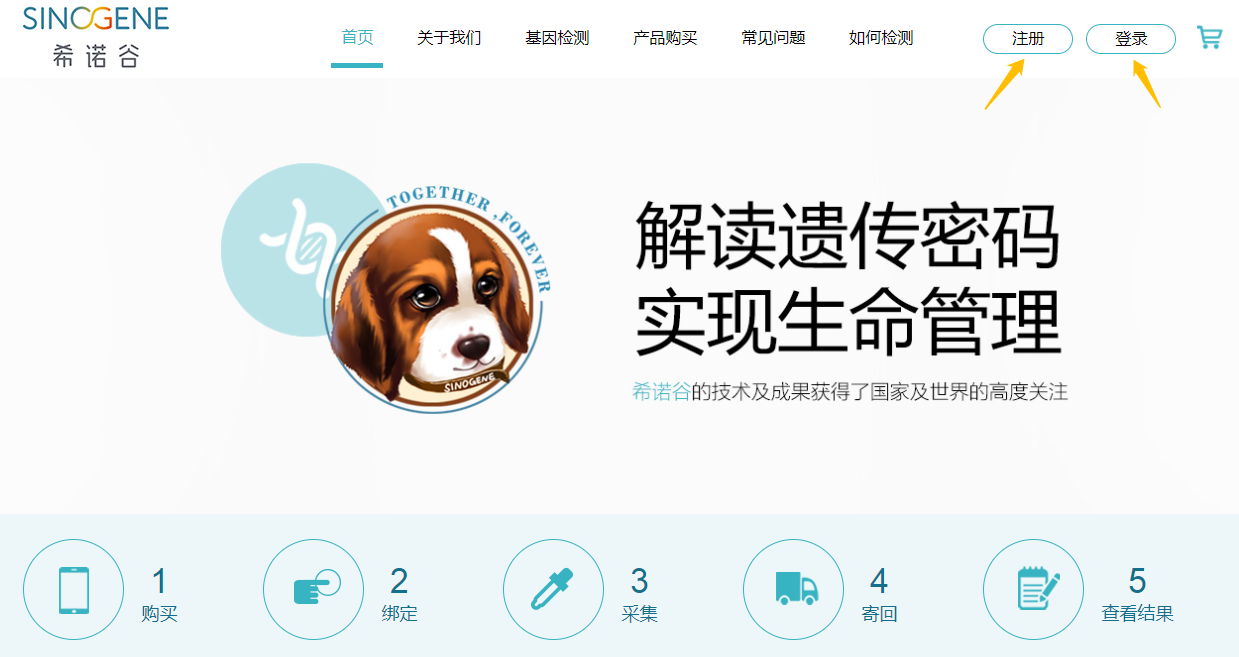
Task: Open the 基因检测 menu item
Action: (x=557, y=38)
